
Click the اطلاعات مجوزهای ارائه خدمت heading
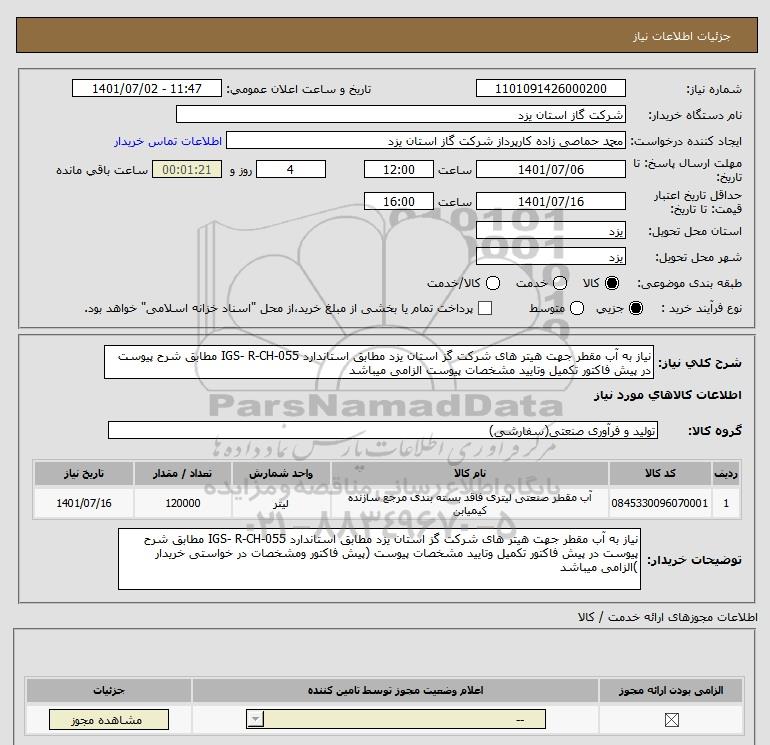(x=667, y=617)
